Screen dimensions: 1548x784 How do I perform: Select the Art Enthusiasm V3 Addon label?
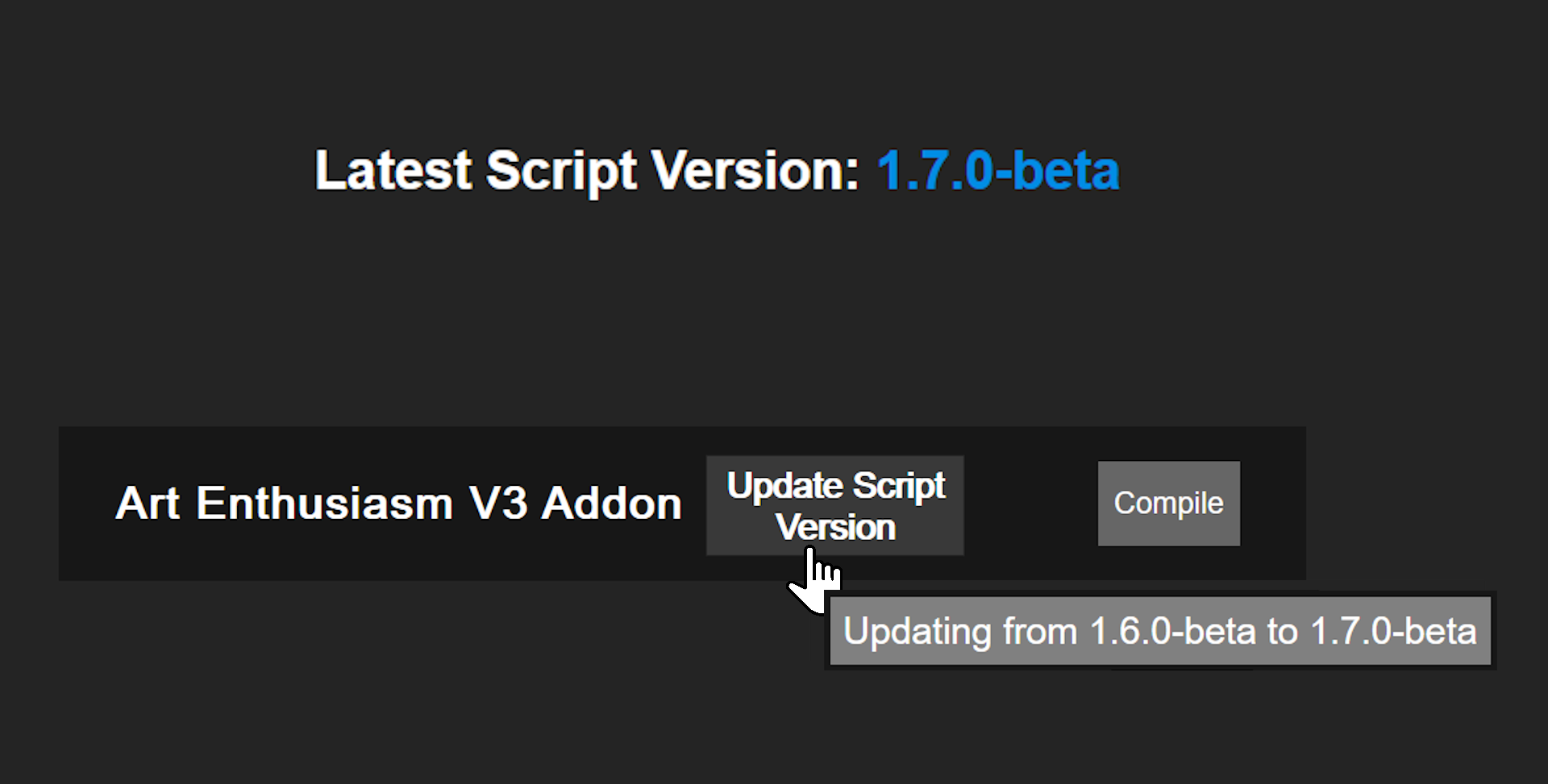tap(398, 503)
